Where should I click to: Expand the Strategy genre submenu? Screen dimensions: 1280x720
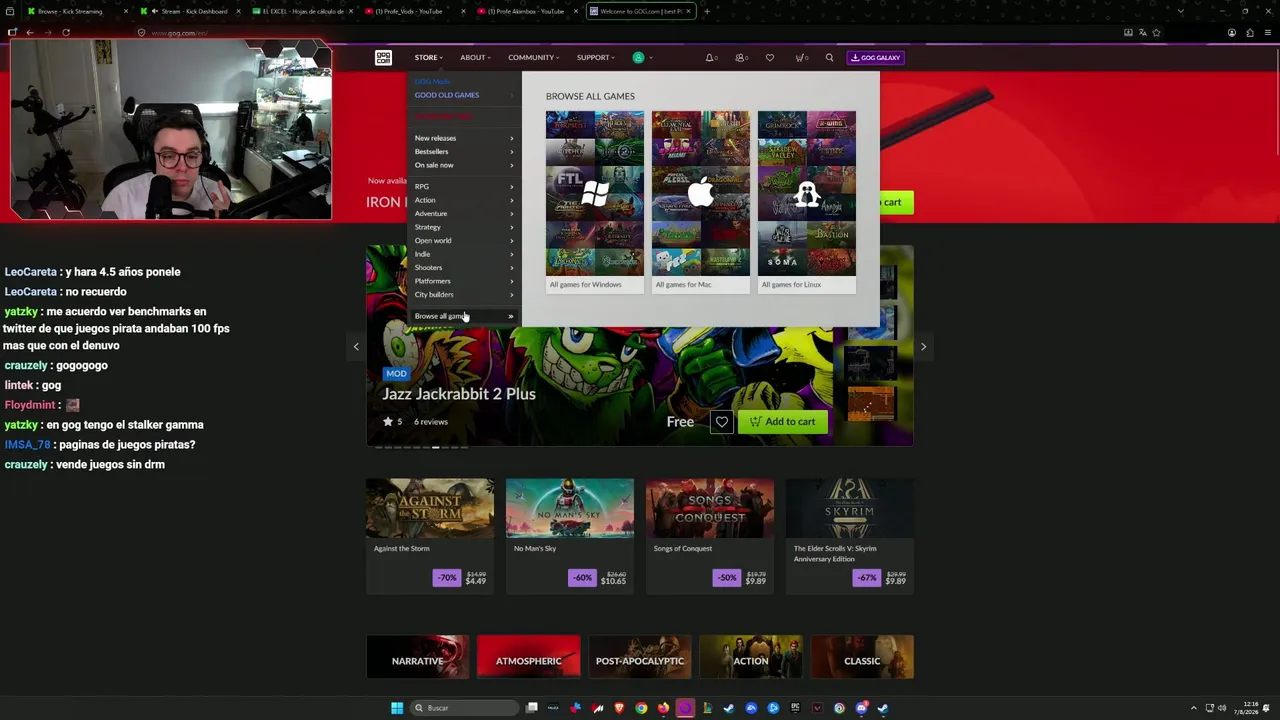[x=464, y=227]
